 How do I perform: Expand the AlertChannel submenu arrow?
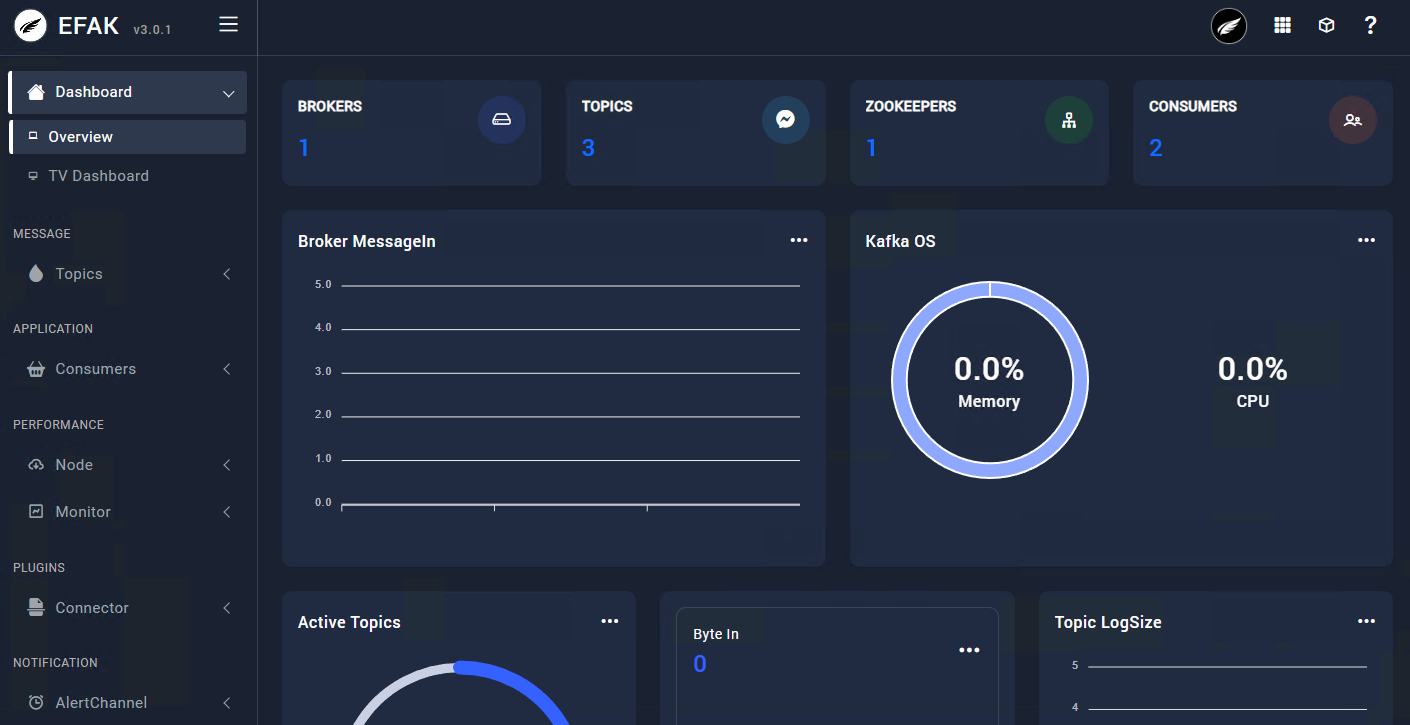pos(227,703)
